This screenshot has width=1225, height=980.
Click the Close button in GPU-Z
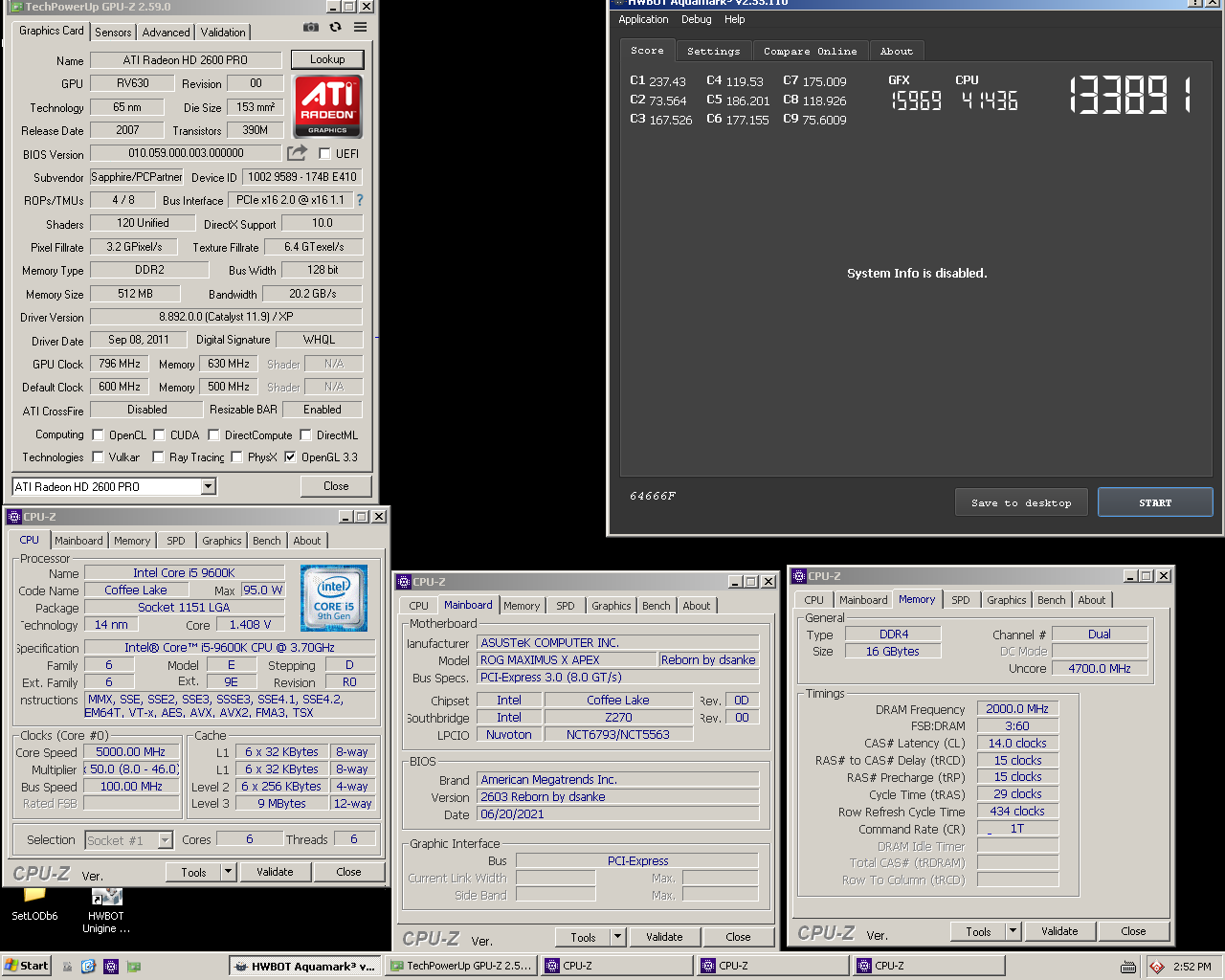(x=336, y=486)
